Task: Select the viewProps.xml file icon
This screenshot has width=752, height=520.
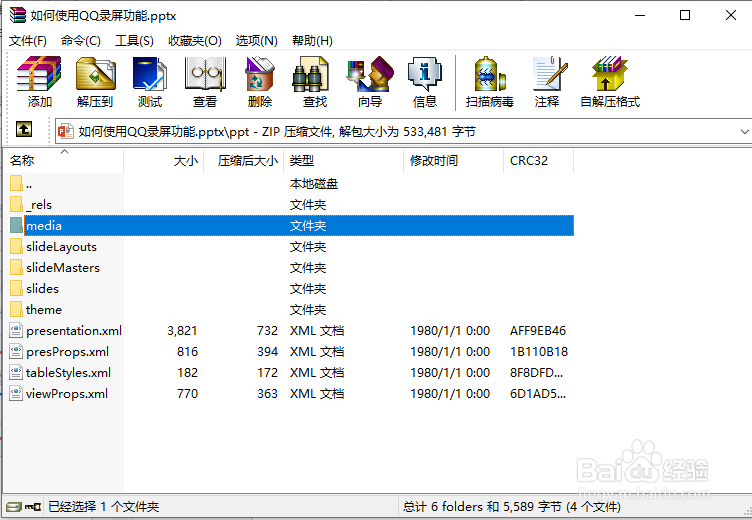Action: click(x=16, y=394)
